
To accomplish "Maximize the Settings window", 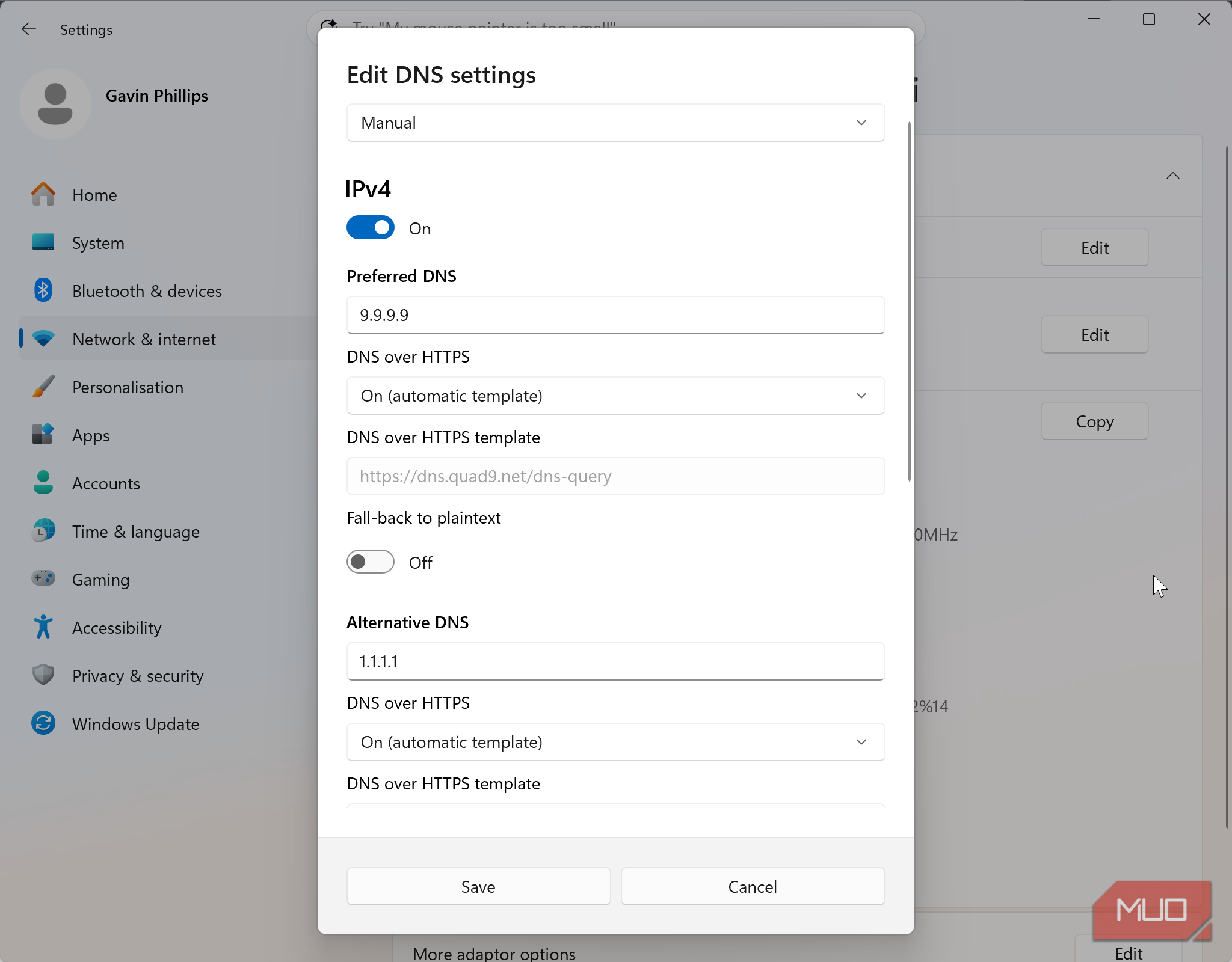I will click(1149, 19).
